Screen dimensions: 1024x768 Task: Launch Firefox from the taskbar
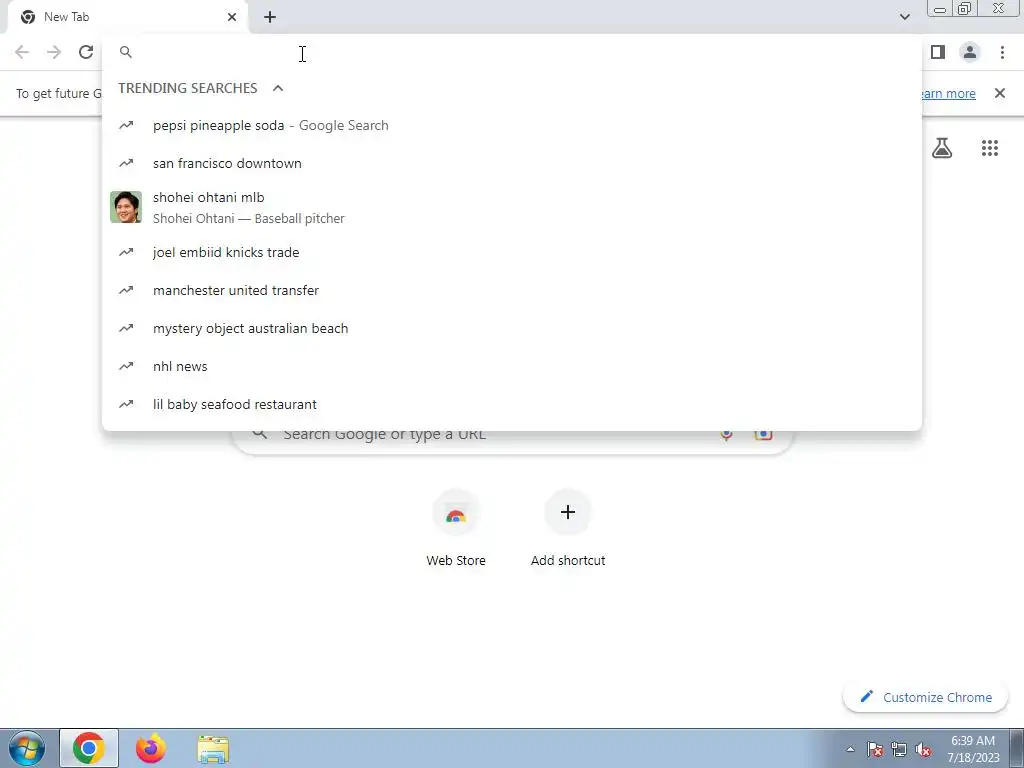[151, 748]
